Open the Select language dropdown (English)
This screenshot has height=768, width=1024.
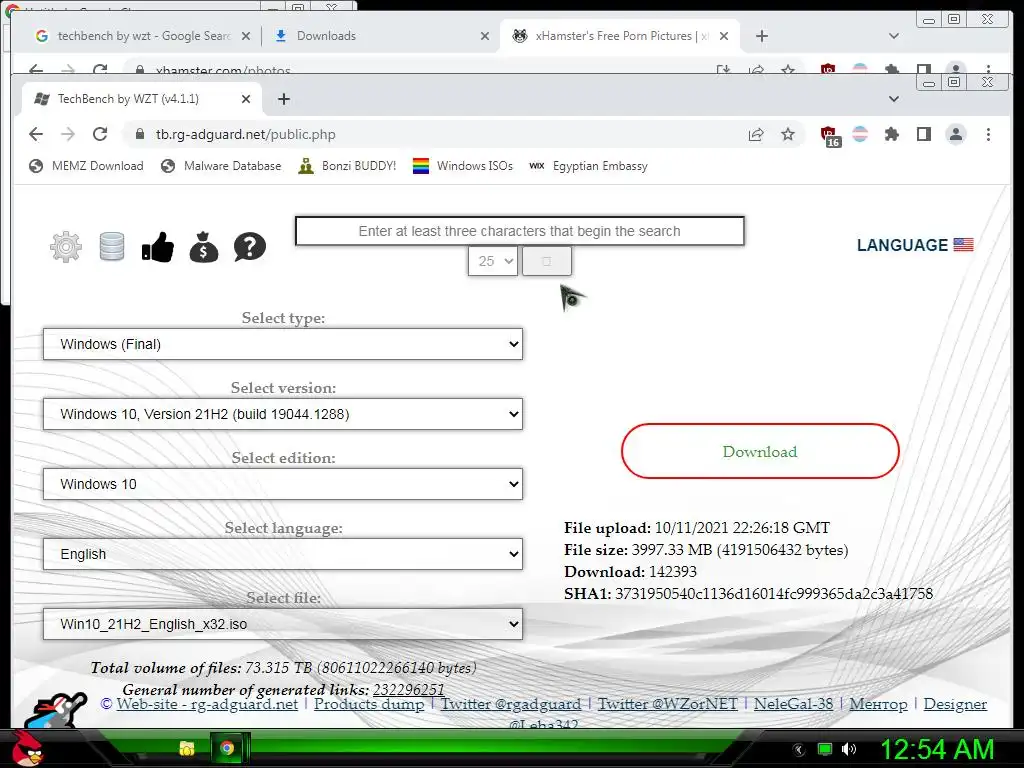(x=283, y=554)
